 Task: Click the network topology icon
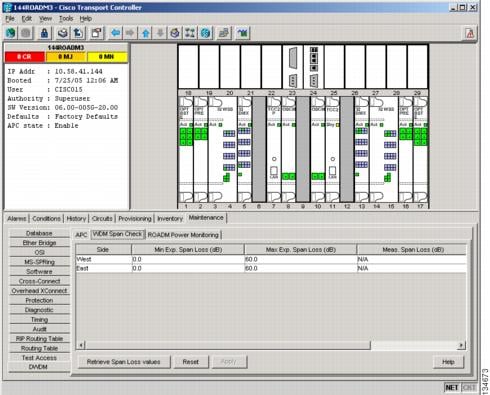point(190,33)
